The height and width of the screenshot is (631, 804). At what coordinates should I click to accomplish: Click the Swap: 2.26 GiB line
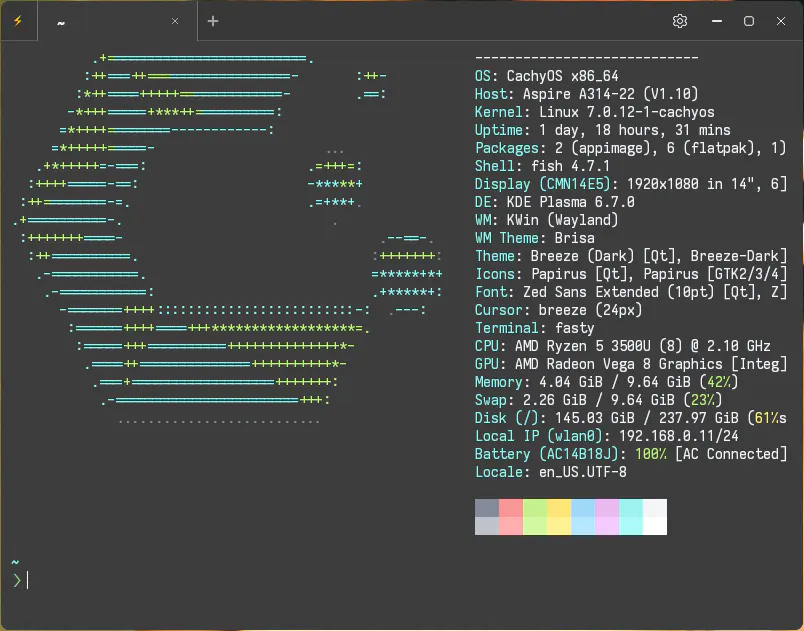click(598, 400)
